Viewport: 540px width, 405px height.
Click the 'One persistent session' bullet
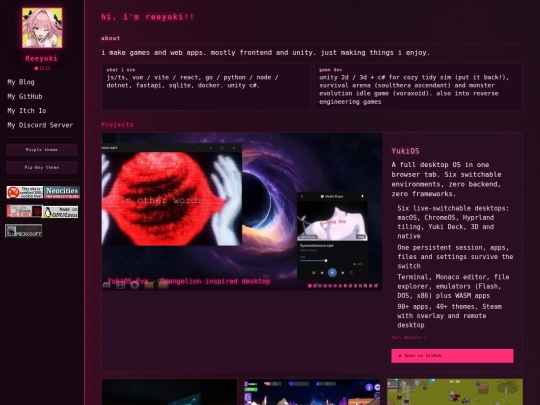(x=455, y=257)
